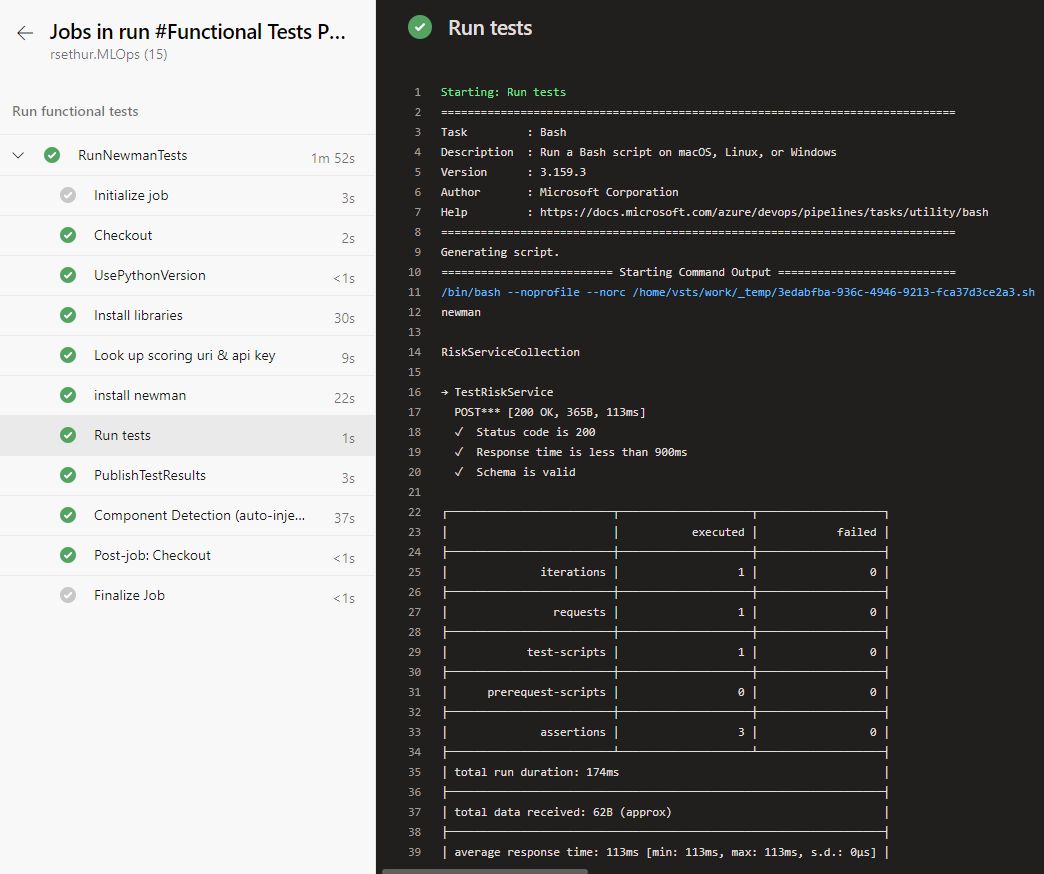Select the install newman step

140,395
